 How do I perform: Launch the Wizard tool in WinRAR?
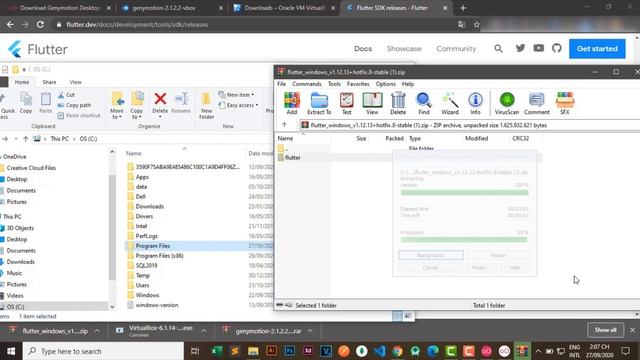pos(450,103)
